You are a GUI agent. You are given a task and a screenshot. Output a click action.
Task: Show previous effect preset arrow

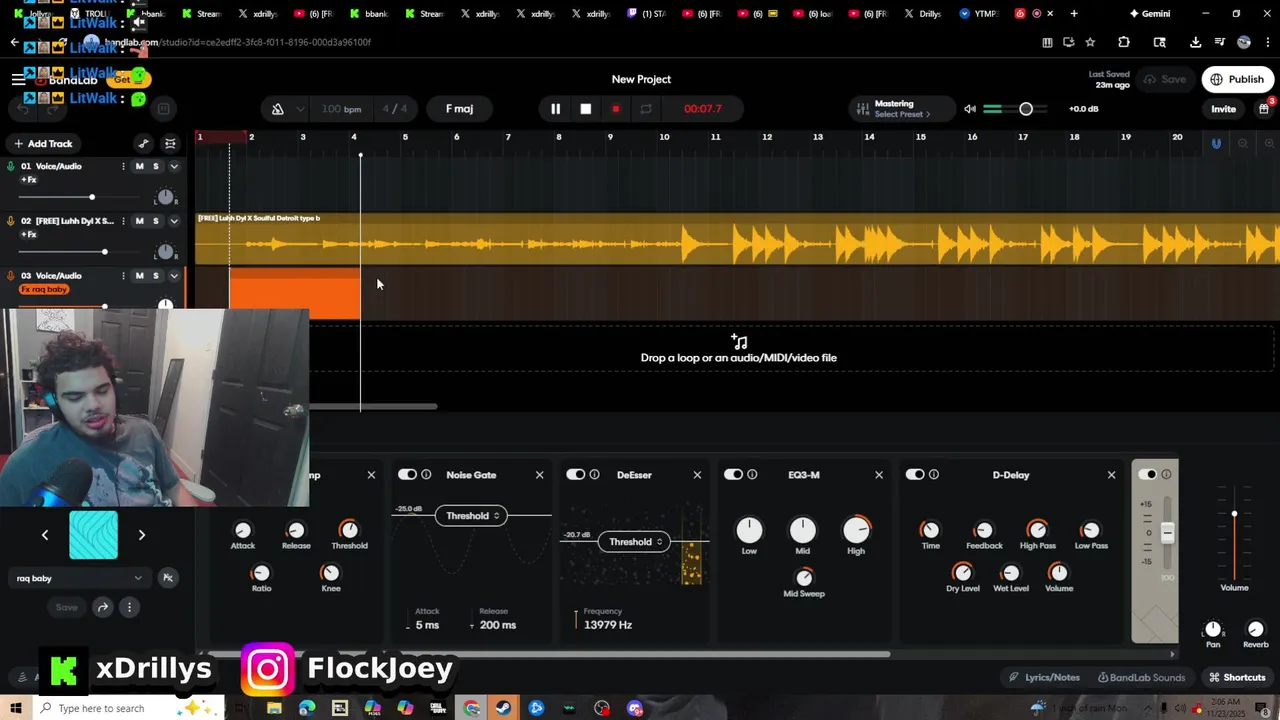coord(45,536)
